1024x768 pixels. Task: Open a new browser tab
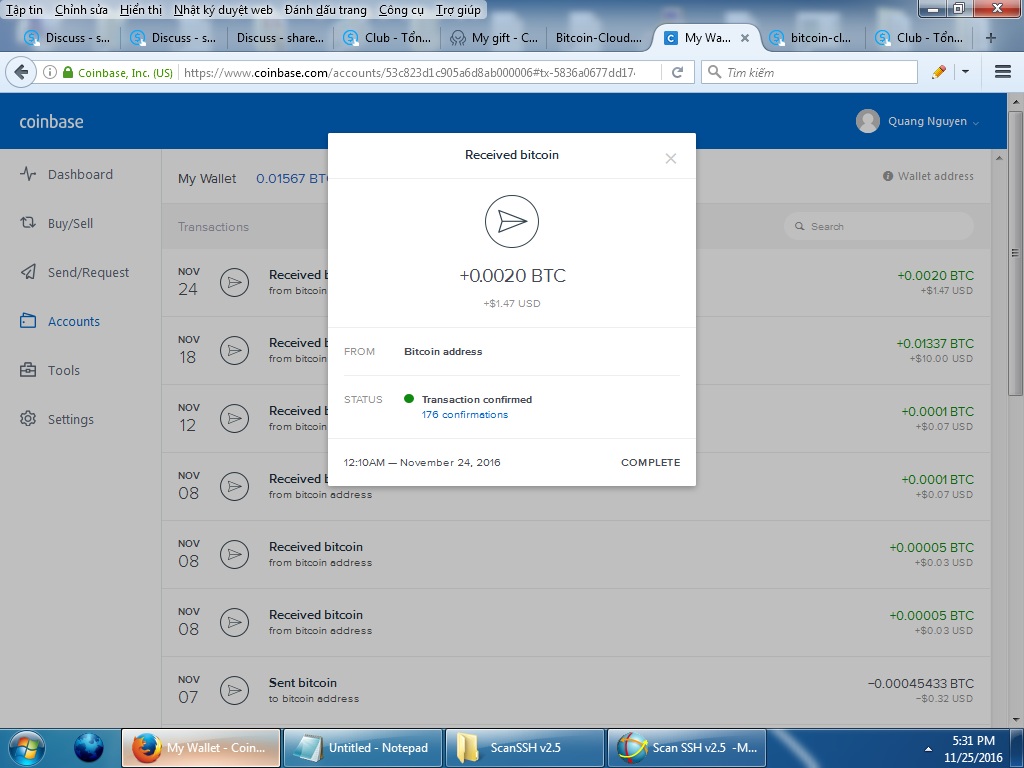[991, 38]
